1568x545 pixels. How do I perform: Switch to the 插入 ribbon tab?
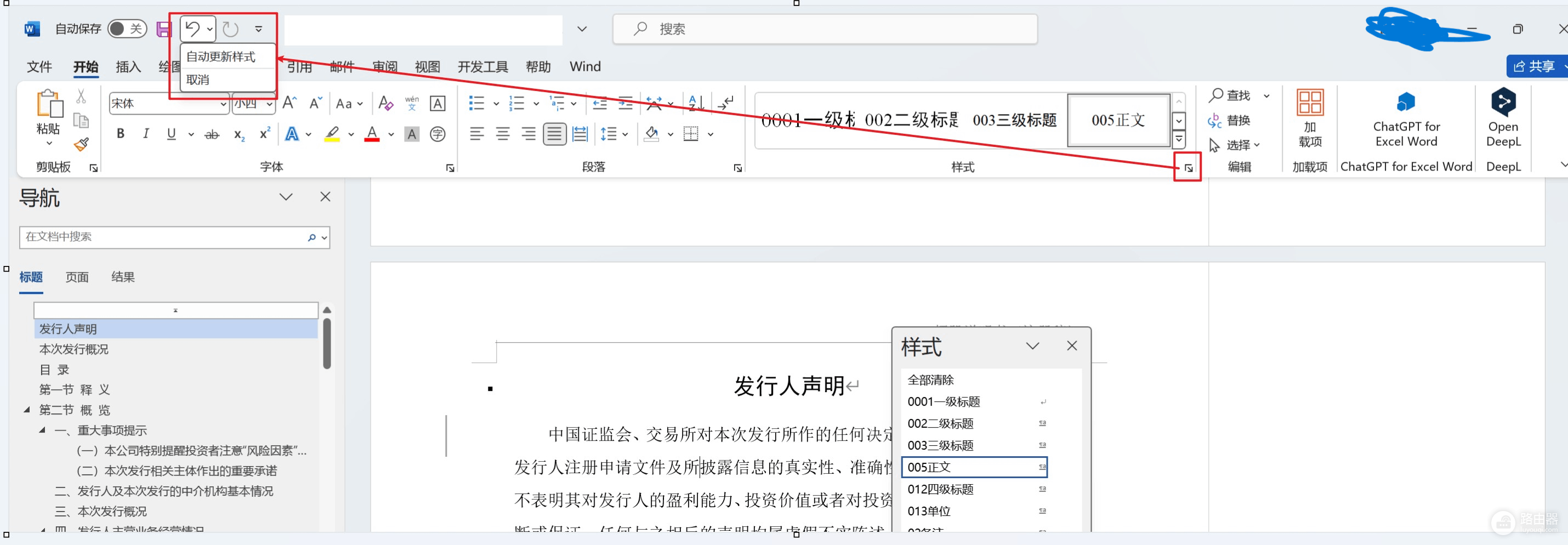pos(128,66)
